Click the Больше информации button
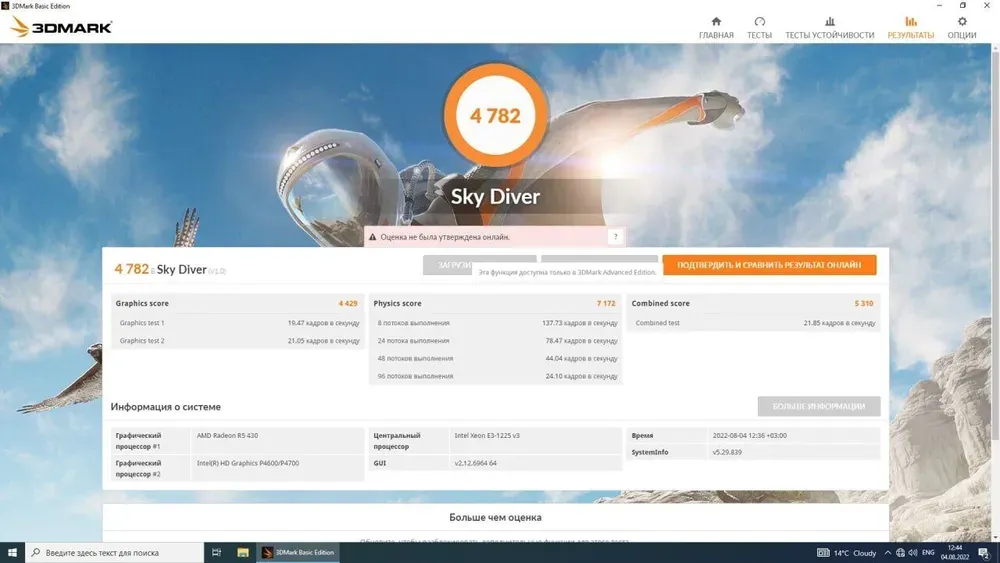Screen dimensions: 1000x563 click(x=819, y=406)
